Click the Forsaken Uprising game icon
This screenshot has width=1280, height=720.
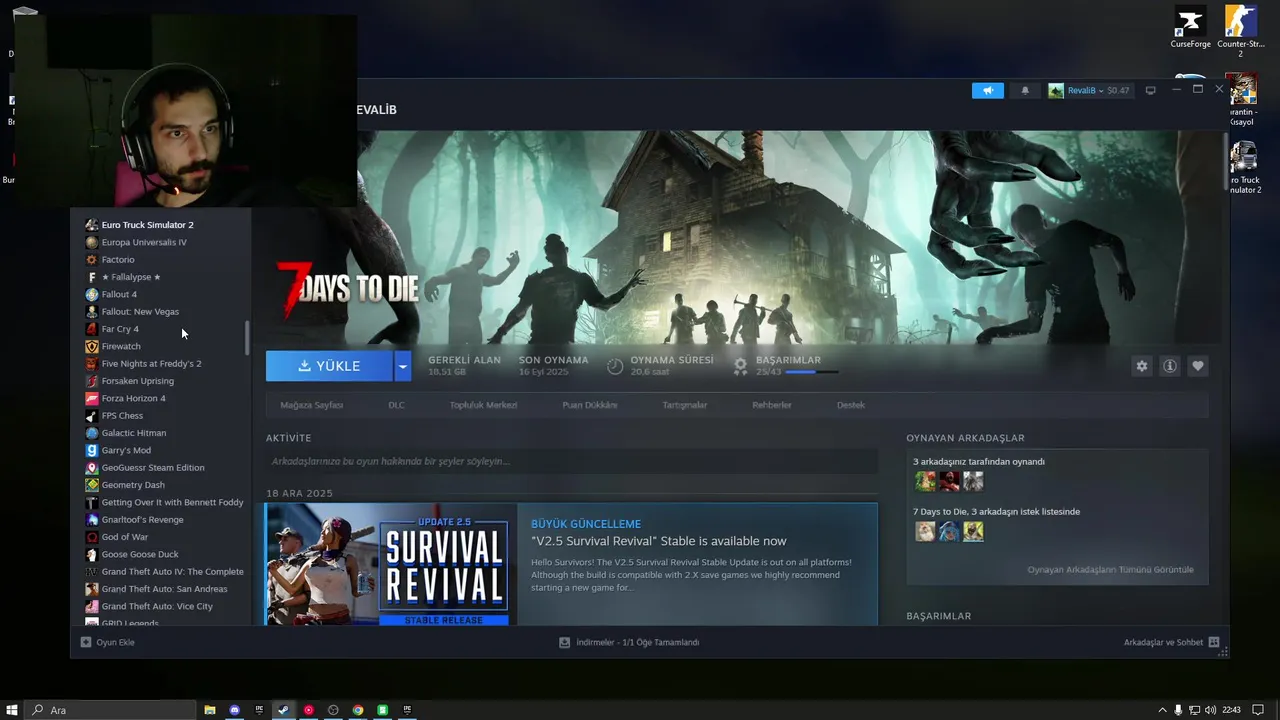click(92, 381)
